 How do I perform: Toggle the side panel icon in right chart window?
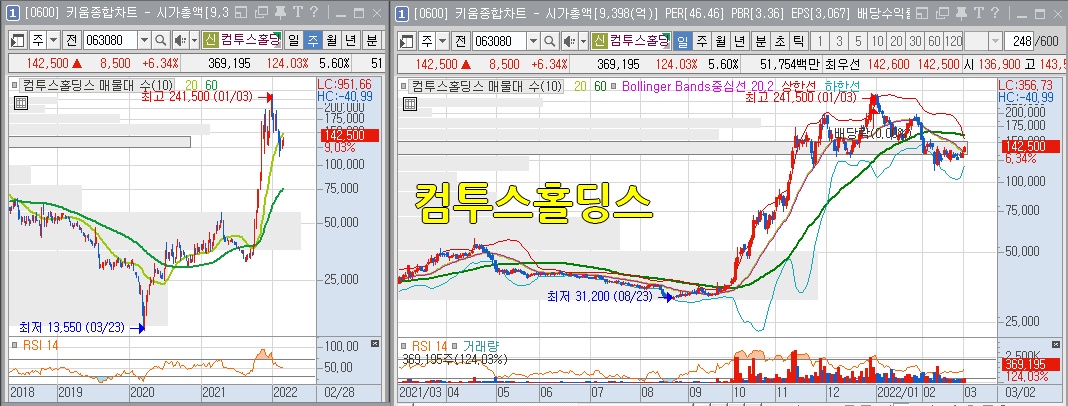point(407,41)
